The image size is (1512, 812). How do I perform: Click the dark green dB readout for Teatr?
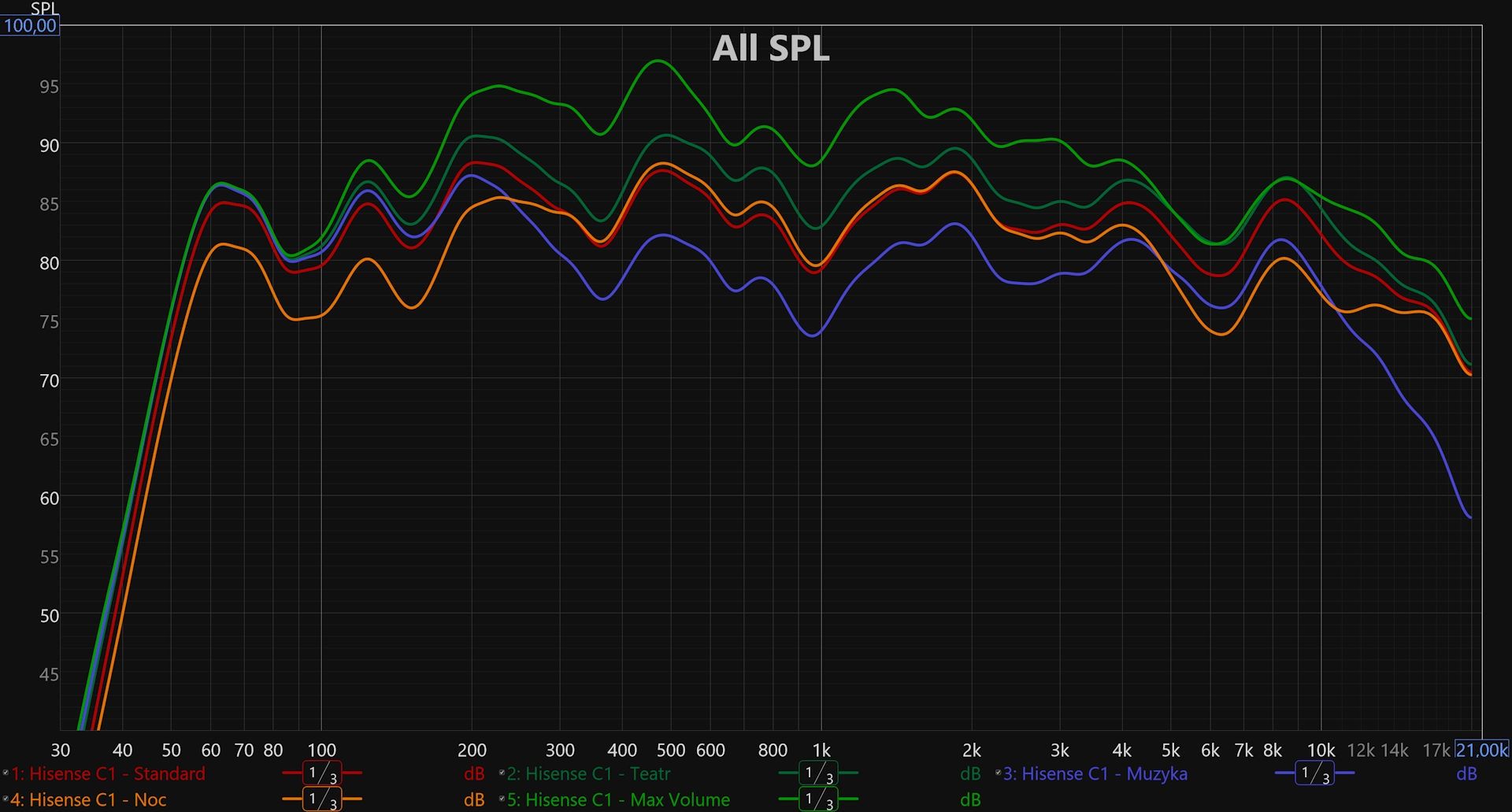[x=970, y=773]
